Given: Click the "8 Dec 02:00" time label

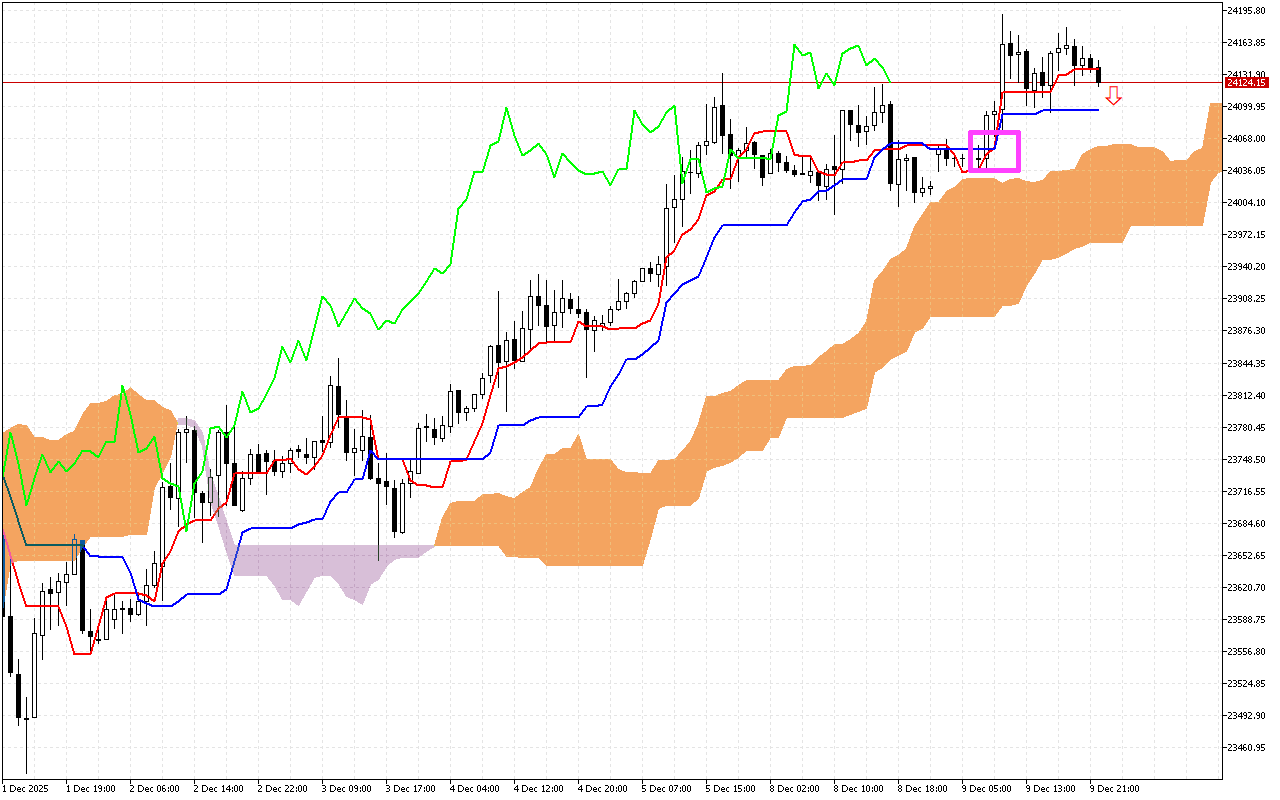Looking at the screenshot, I should [794, 788].
